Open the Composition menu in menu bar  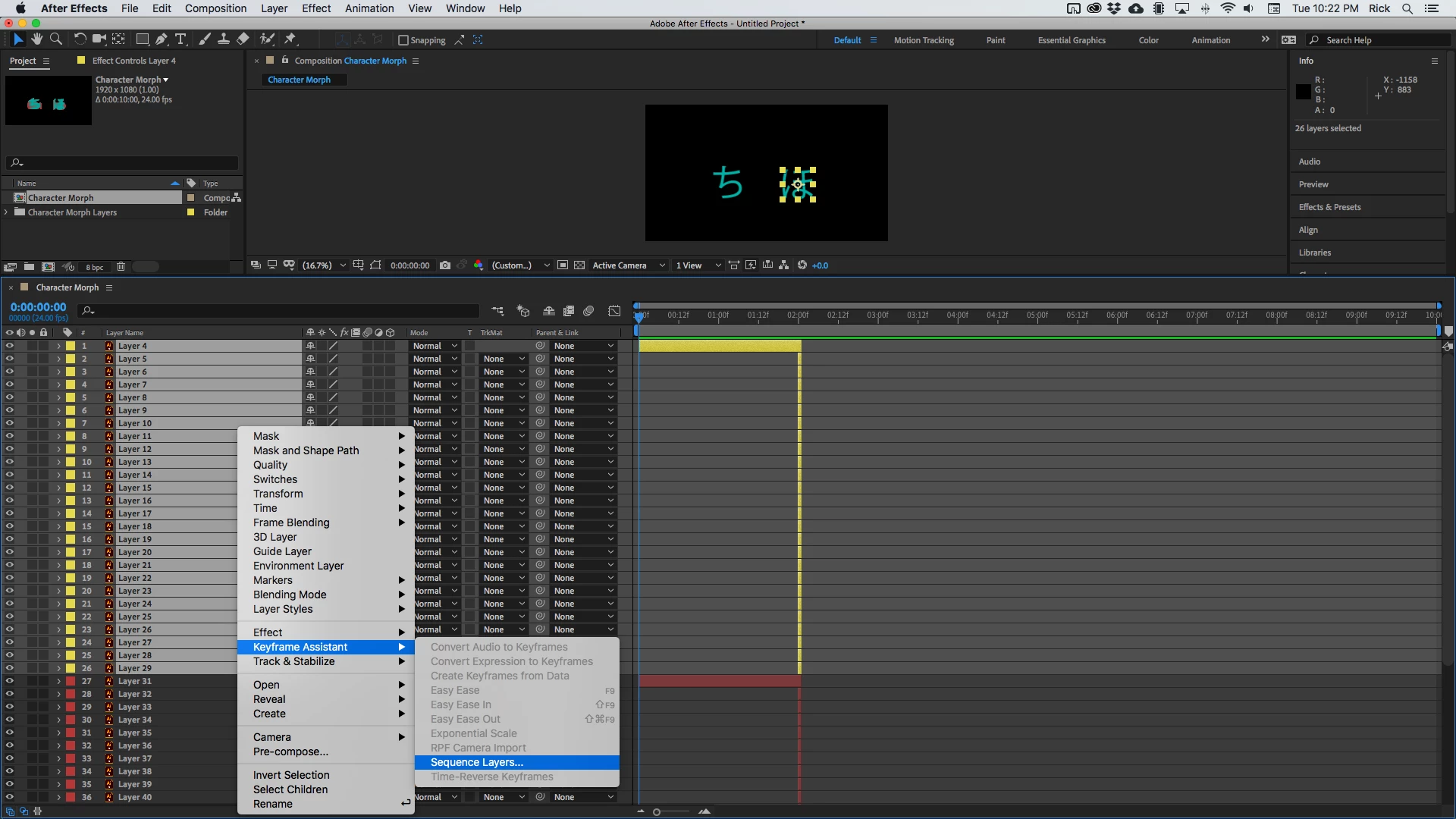(x=215, y=8)
